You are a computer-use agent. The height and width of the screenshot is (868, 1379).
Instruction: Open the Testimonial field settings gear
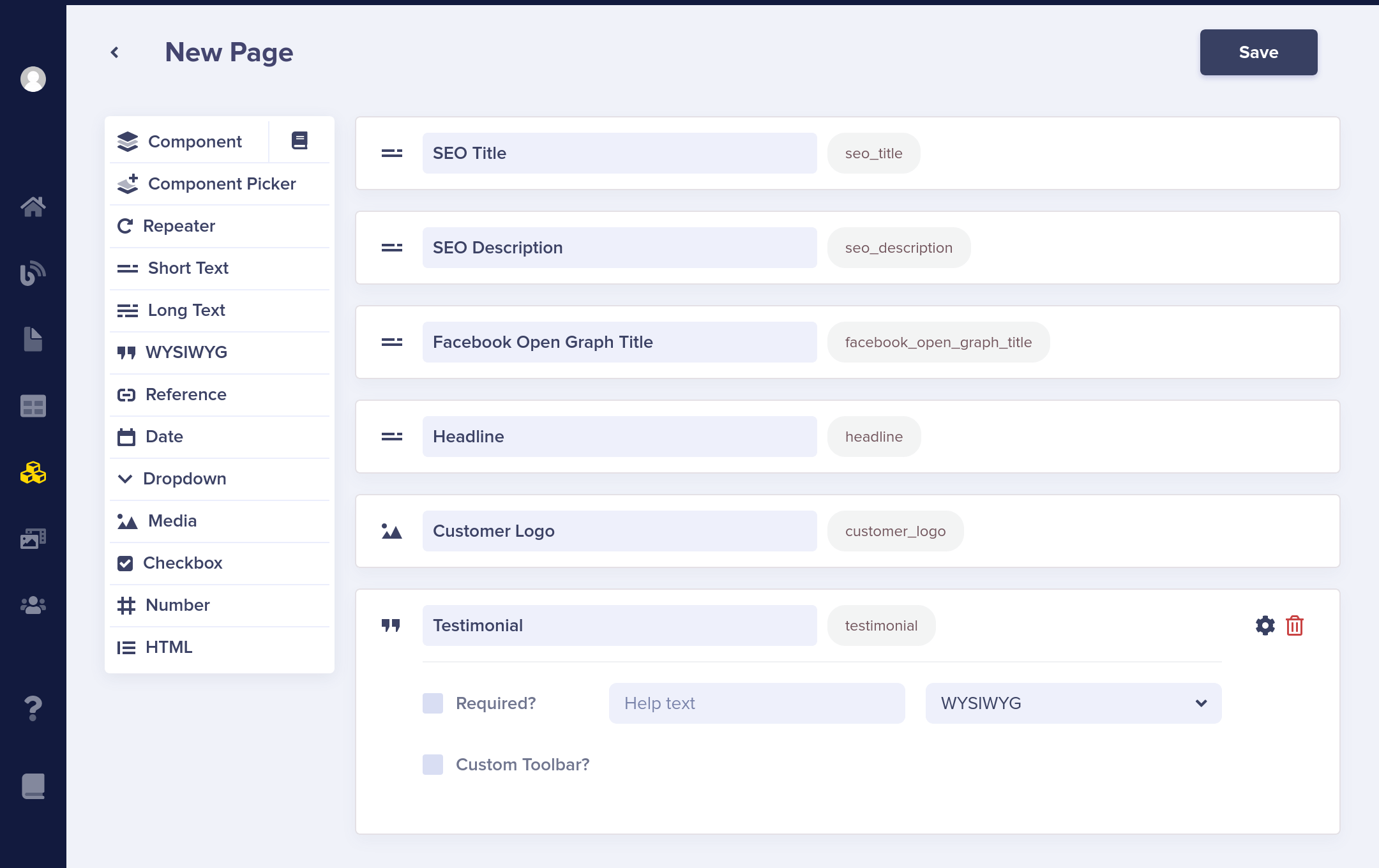coord(1265,625)
